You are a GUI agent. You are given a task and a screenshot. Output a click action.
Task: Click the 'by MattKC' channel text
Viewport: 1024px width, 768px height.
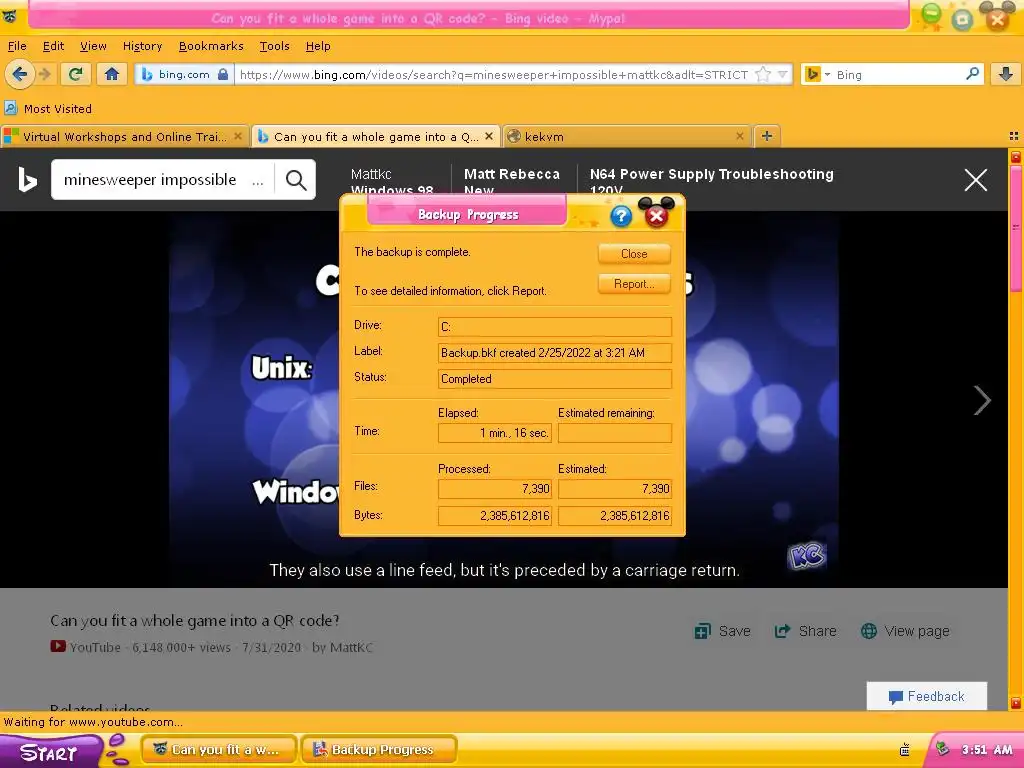point(342,647)
